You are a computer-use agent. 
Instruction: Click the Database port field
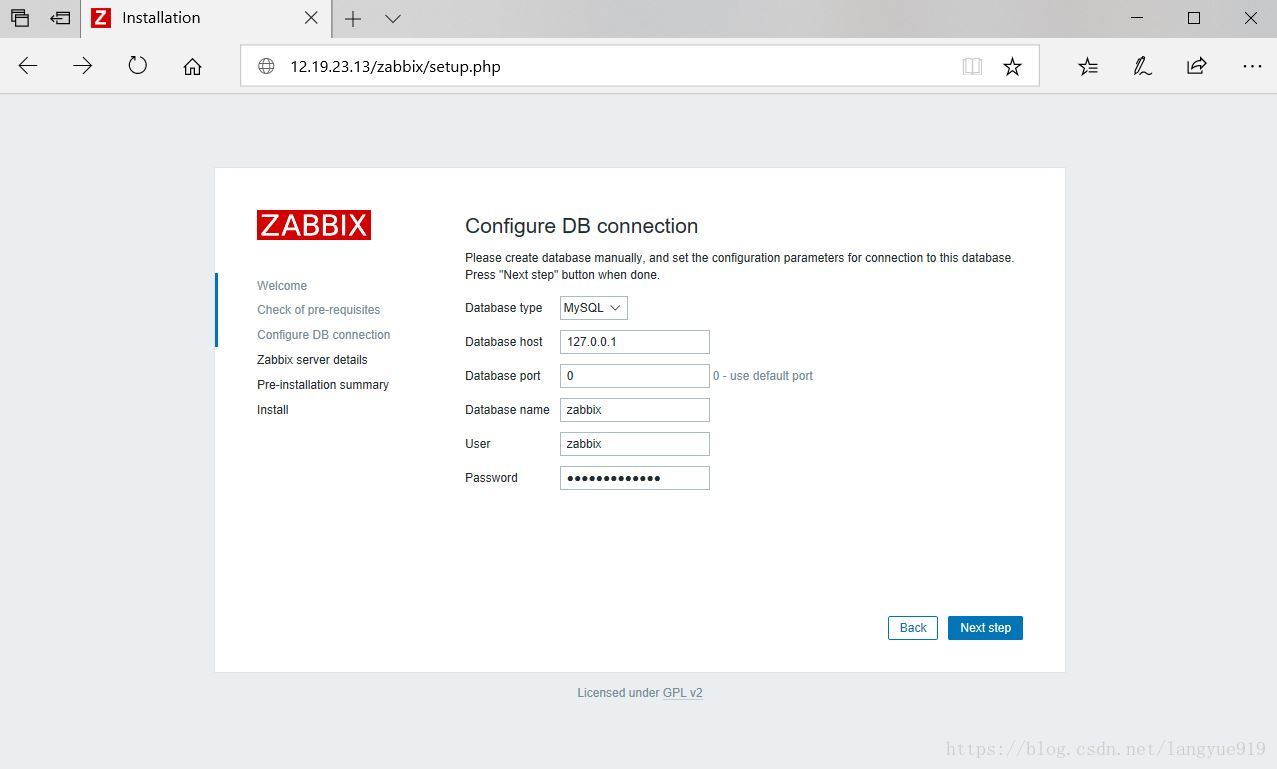pyautogui.click(x=635, y=376)
